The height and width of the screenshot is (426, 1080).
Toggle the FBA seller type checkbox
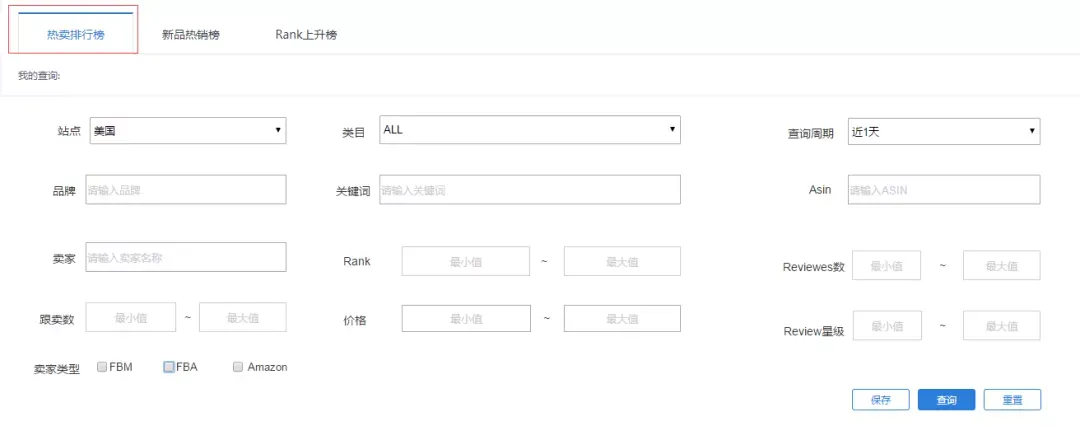pyautogui.click(x=169, y=367)
